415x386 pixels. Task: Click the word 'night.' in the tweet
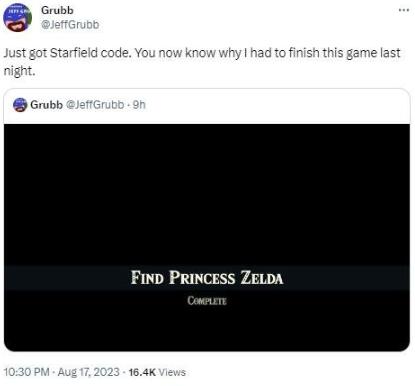pyautogui.click(x=19, y=71)
